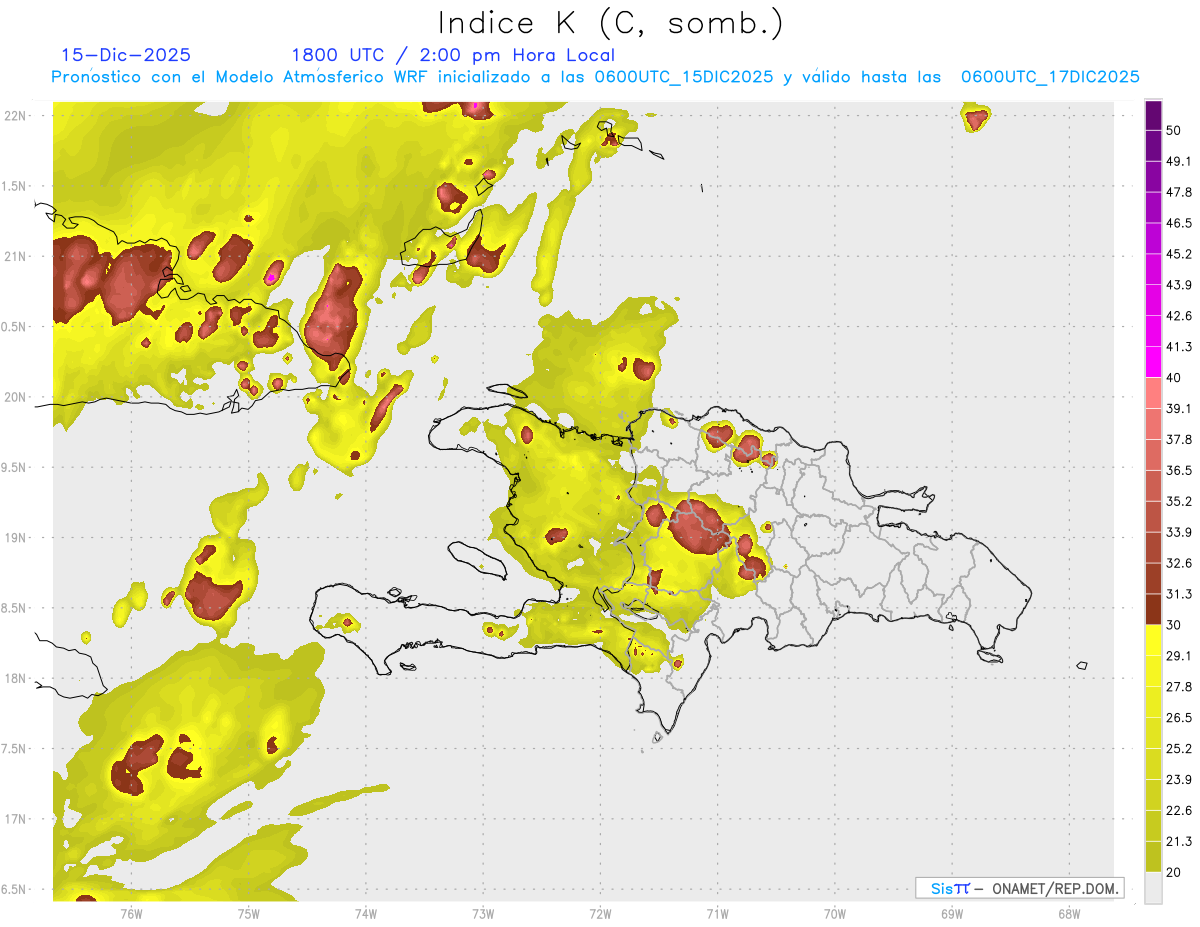Click the colorbar value "45.2"
1200x927 pixels.
click(x=1179, y=254)
